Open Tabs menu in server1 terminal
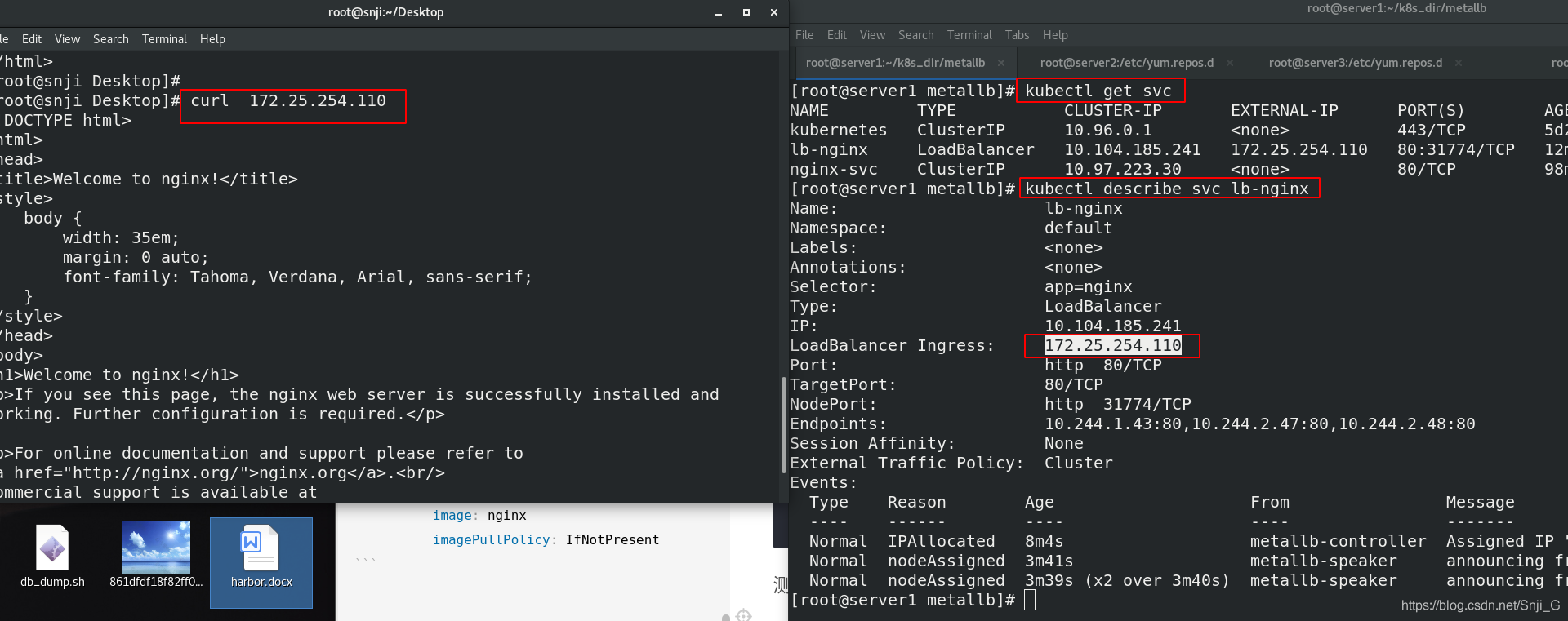 [1017, 35]
